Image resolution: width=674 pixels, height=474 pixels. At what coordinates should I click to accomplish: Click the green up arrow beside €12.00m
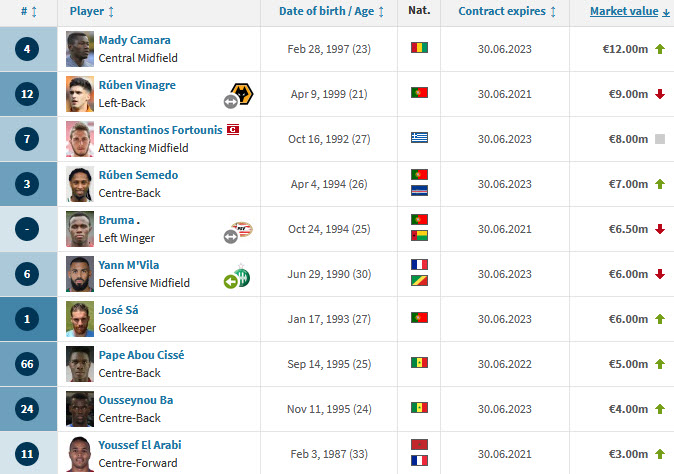coord(660,49)
